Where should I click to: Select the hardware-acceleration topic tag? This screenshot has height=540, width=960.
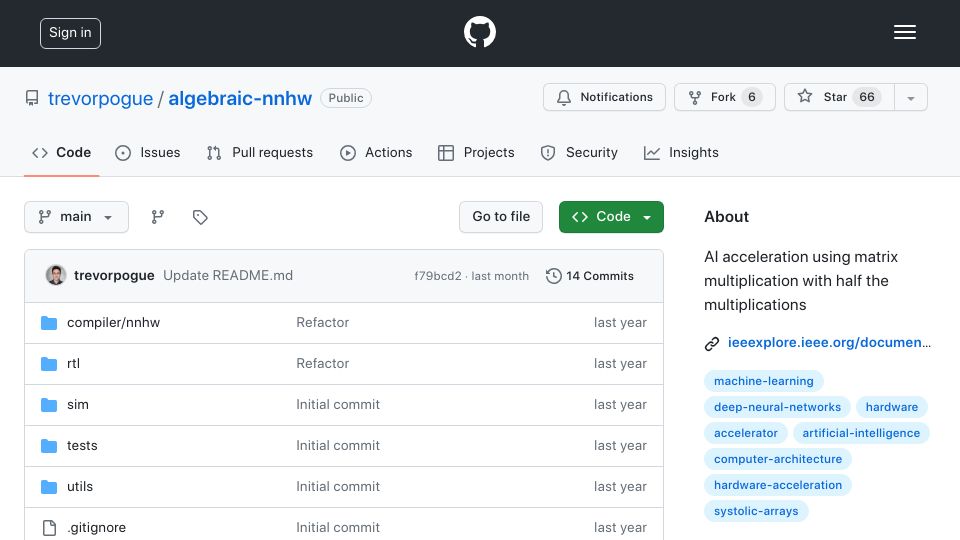click(778, 485)
